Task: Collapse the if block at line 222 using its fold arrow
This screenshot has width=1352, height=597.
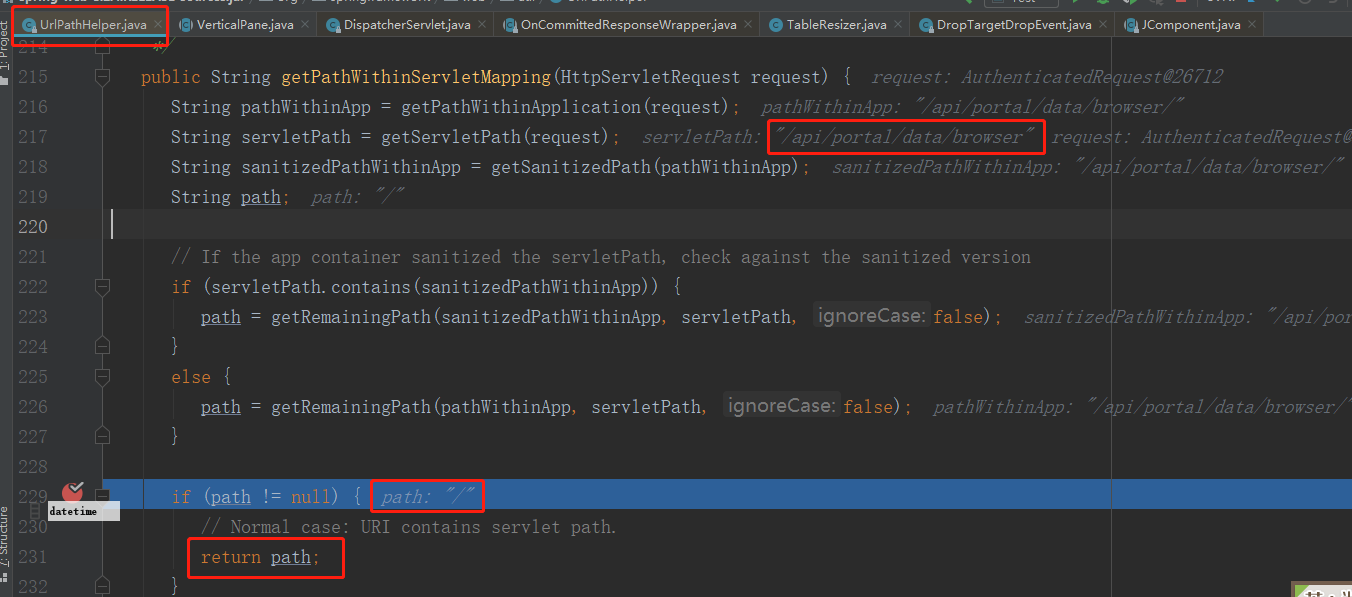Action: (101, 287)
